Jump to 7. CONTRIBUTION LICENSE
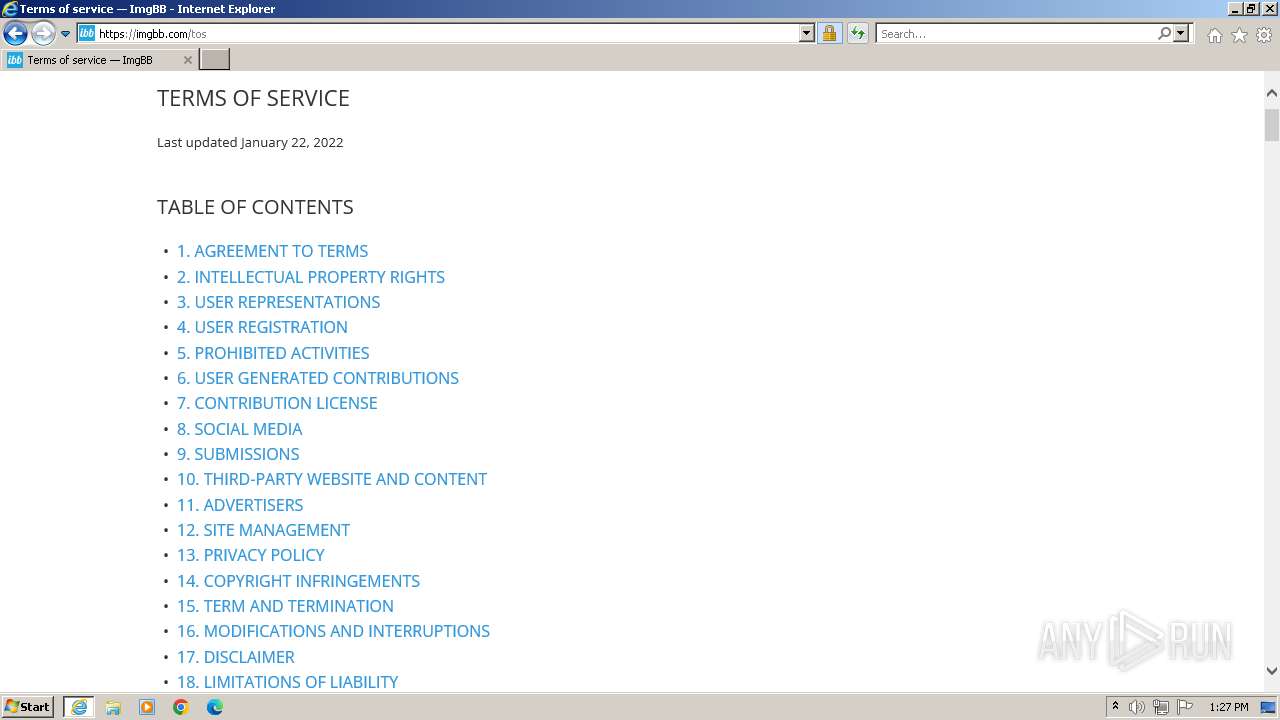 coord(277,403)
